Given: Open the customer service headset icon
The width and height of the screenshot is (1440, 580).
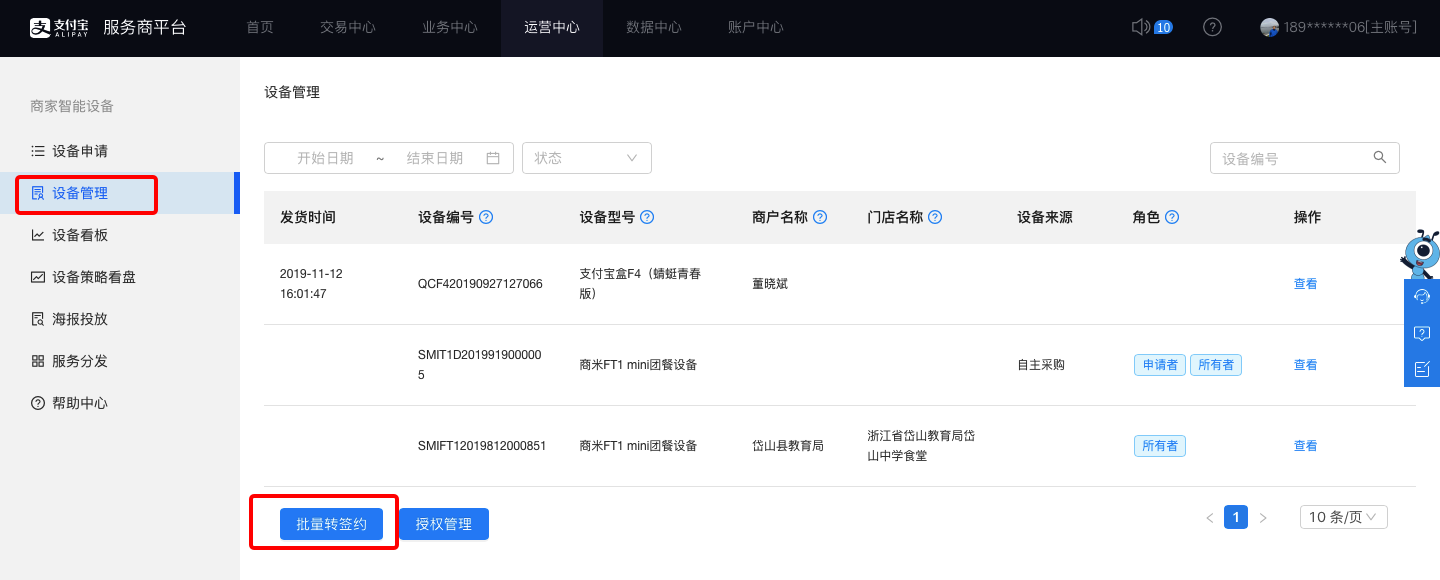Looking at the screenshot, I should pos(1422,297).
